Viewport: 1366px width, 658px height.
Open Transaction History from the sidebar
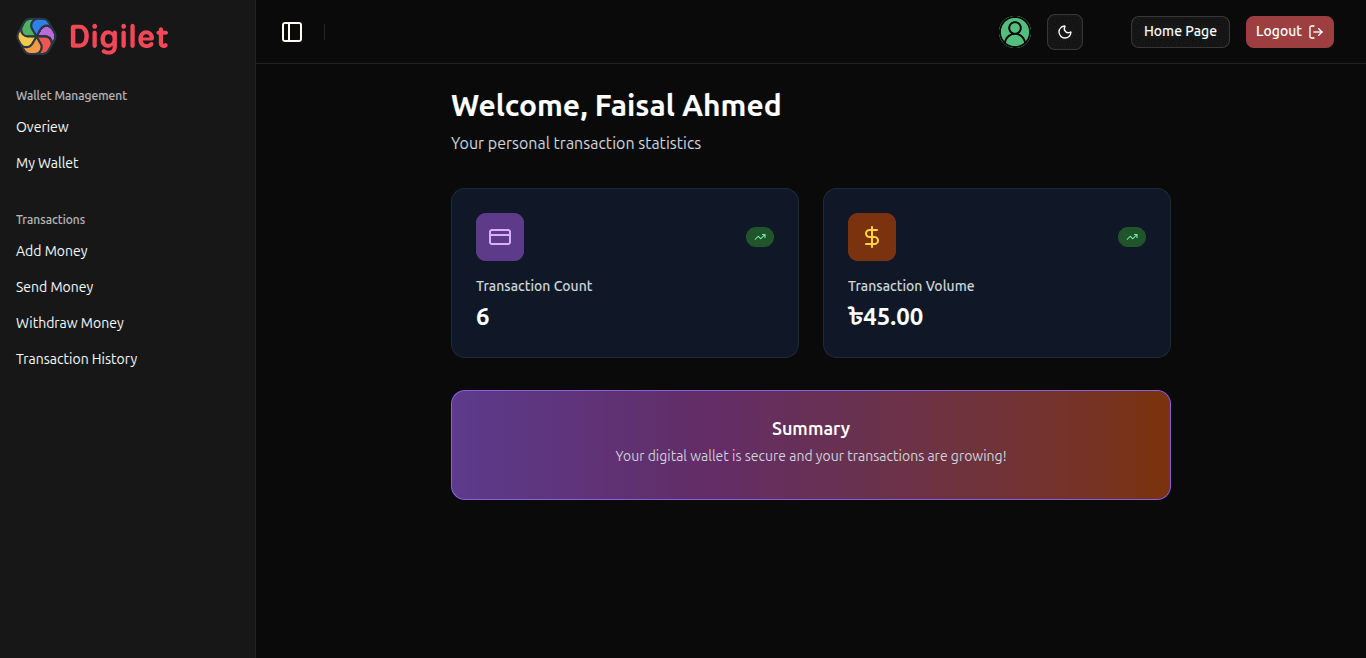(x=76, y=358)
